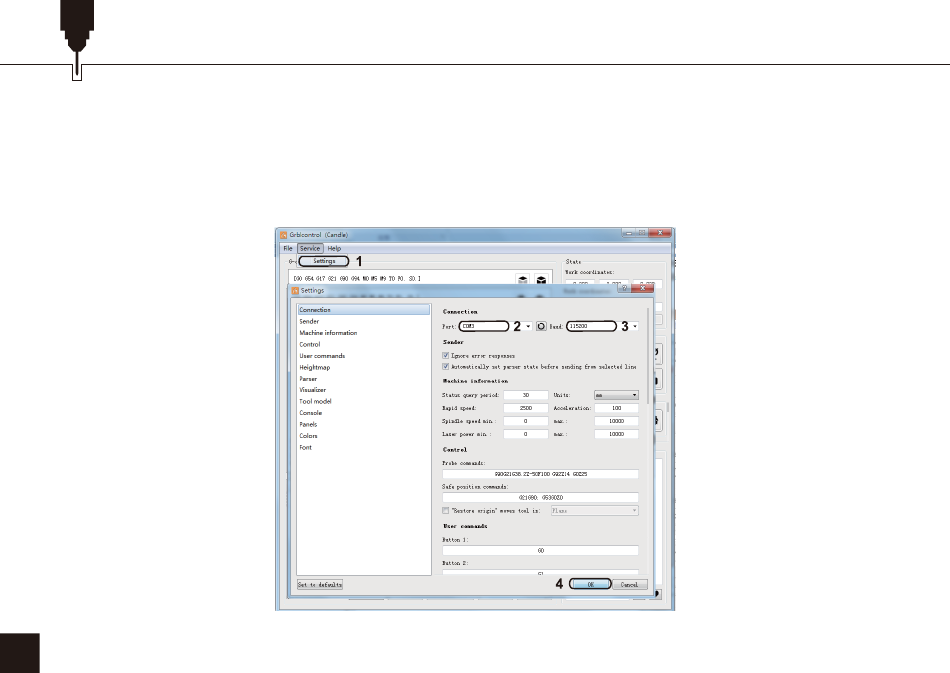
Task: Click the Set to defaults button
Action: 320,584
